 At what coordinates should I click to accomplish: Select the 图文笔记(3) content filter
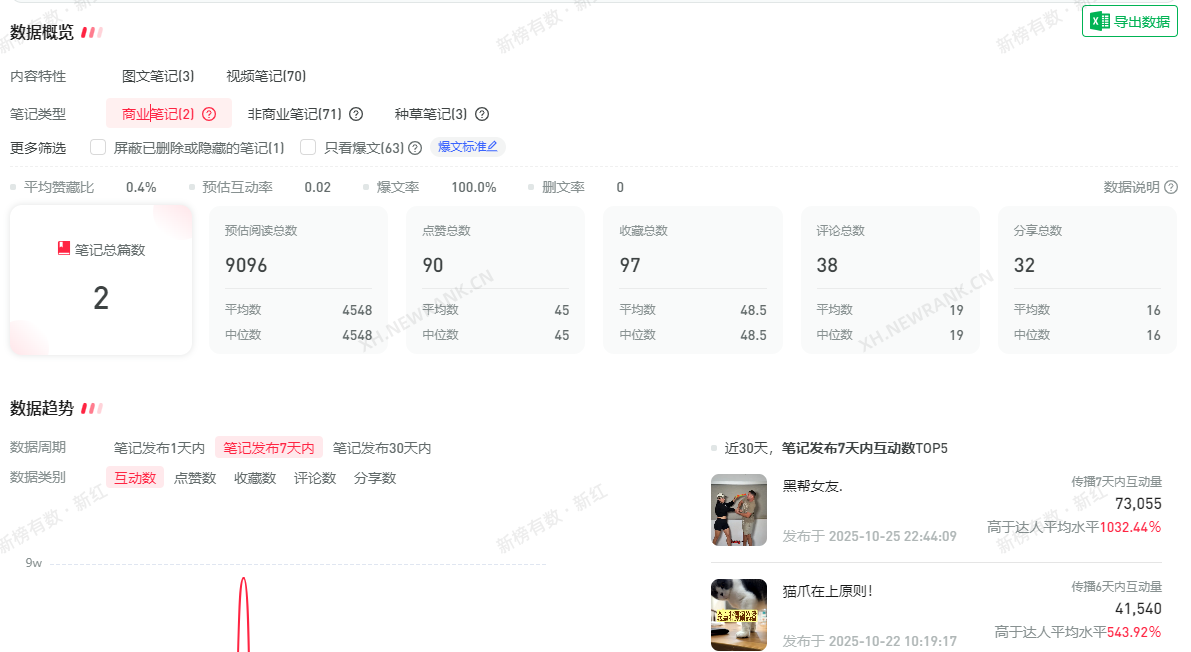pos(158,76)
